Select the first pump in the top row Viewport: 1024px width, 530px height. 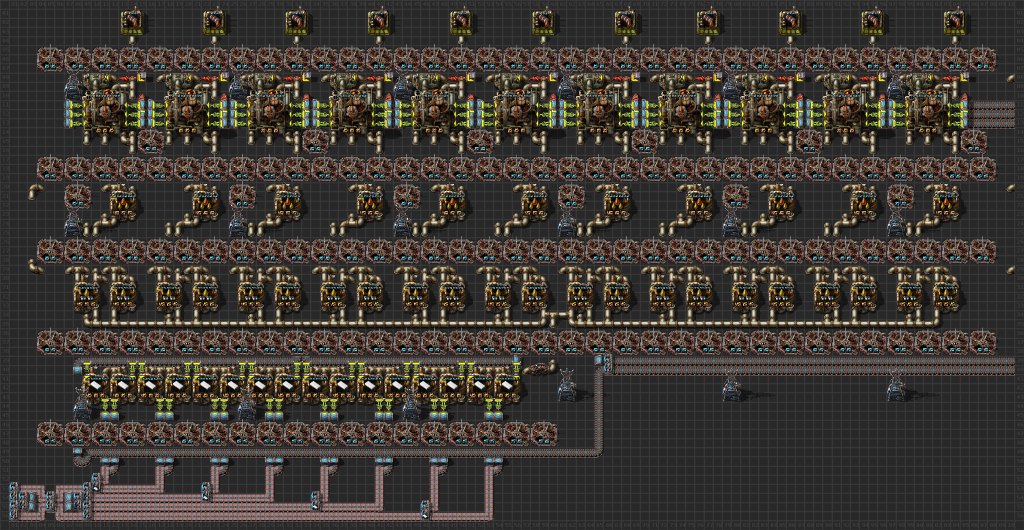[x=133, y=22]
